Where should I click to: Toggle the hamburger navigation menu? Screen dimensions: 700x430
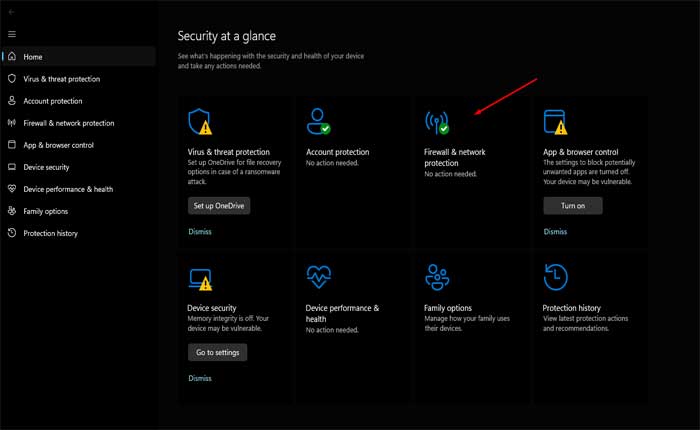click(x=12, y=34)
